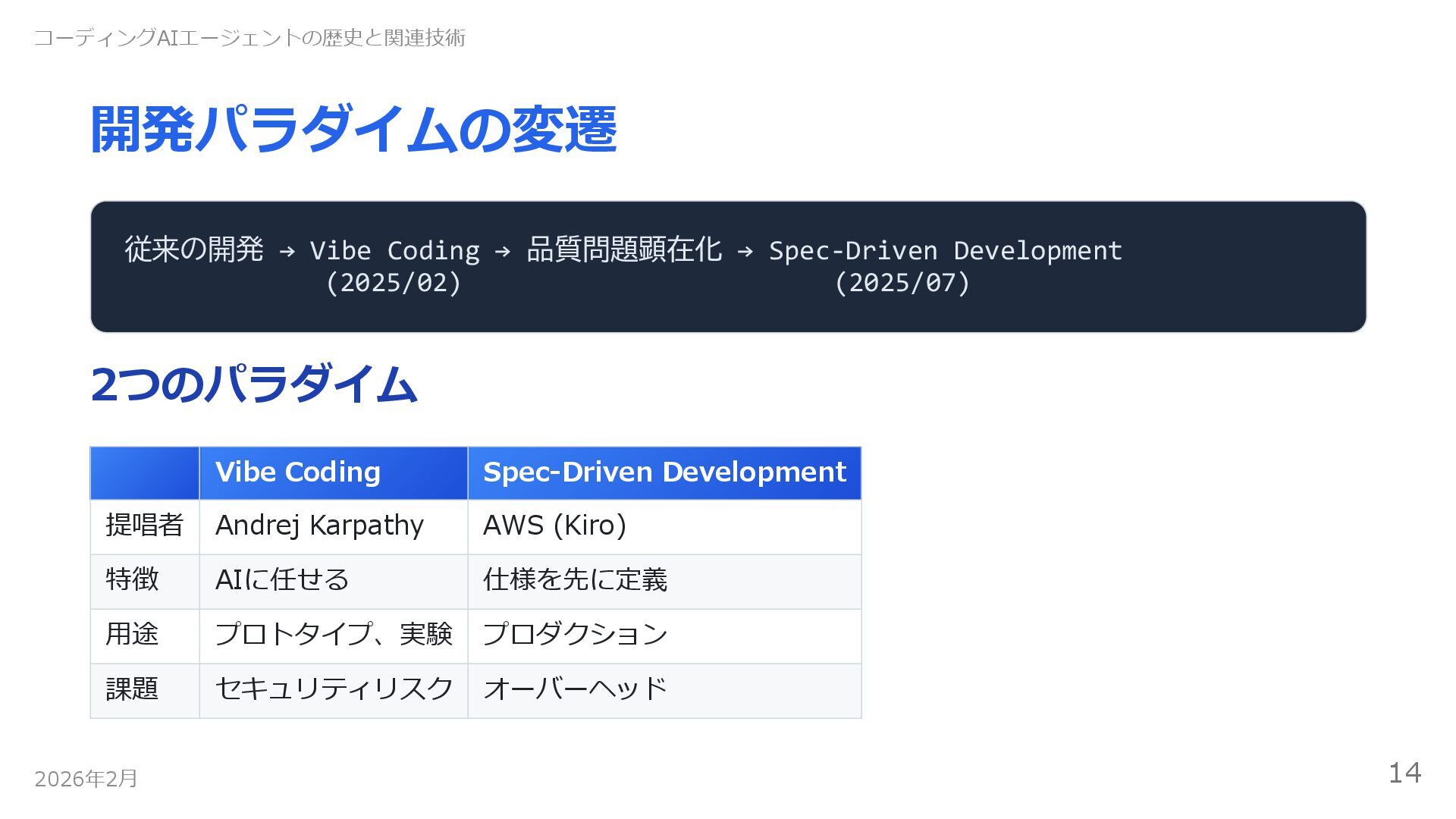
Task: Click the (2025/07) date in dark box
Action: (902, 284)
